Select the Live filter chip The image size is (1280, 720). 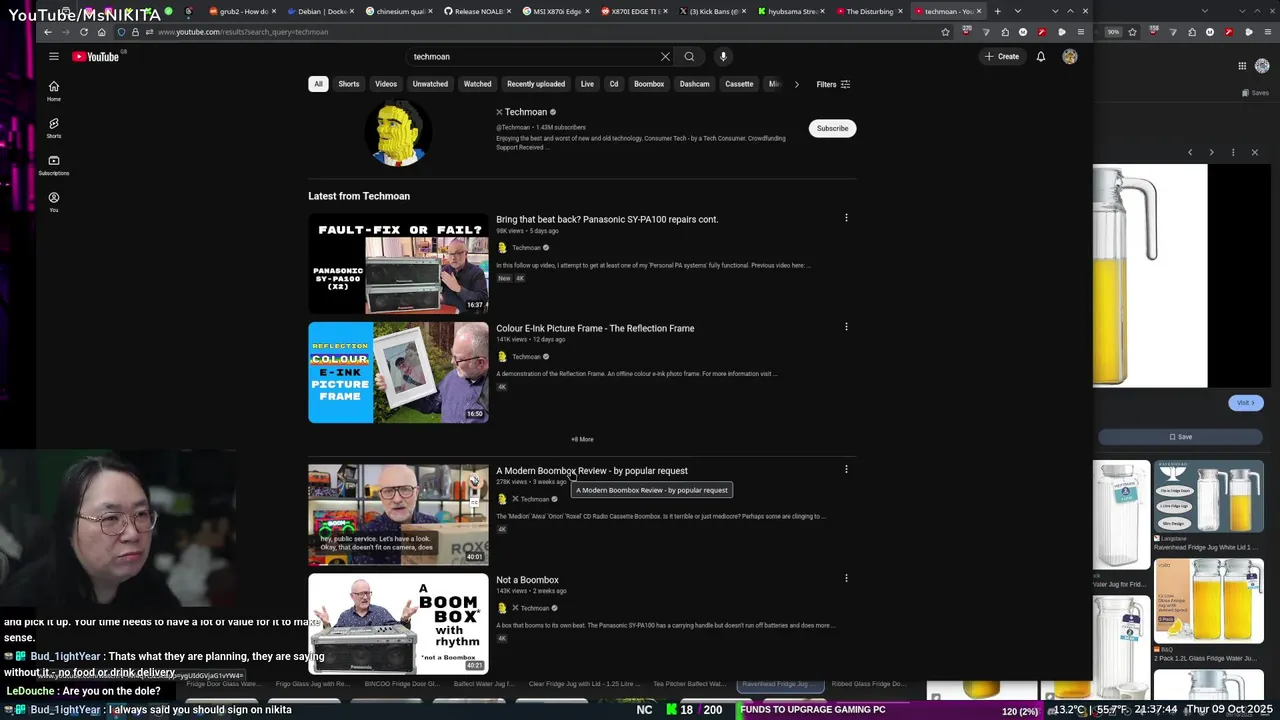coord(587,84)
